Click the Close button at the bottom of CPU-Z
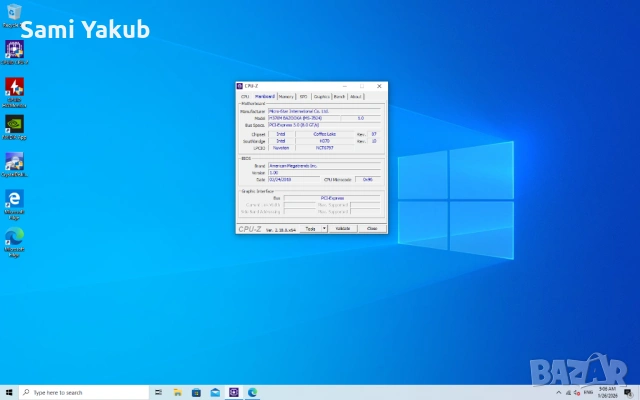The image size is (640, 400). tap(371, 229)
